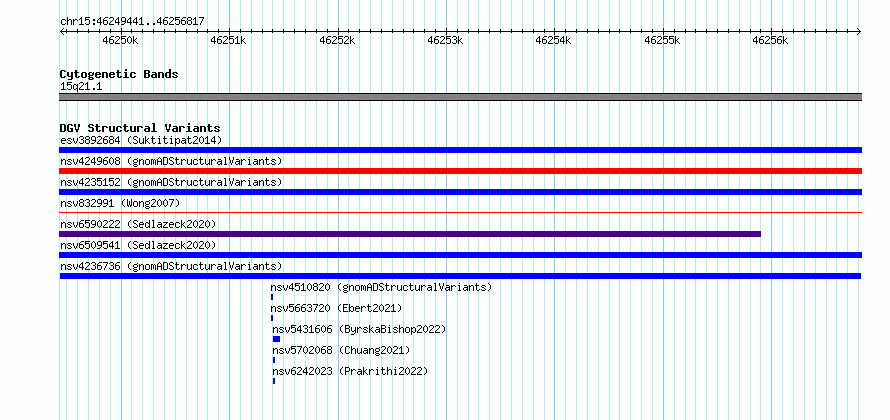Click the blue bar under esv3892684
The image size is (890, 420).
[x=460, y=150]
